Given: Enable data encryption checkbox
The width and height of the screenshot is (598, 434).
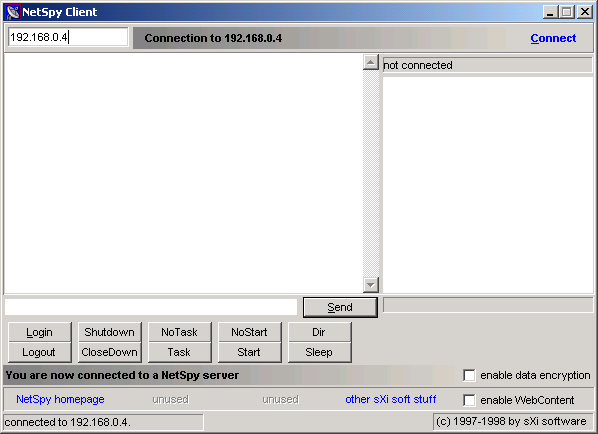Looking at the screenshot, I should (469, 375).
